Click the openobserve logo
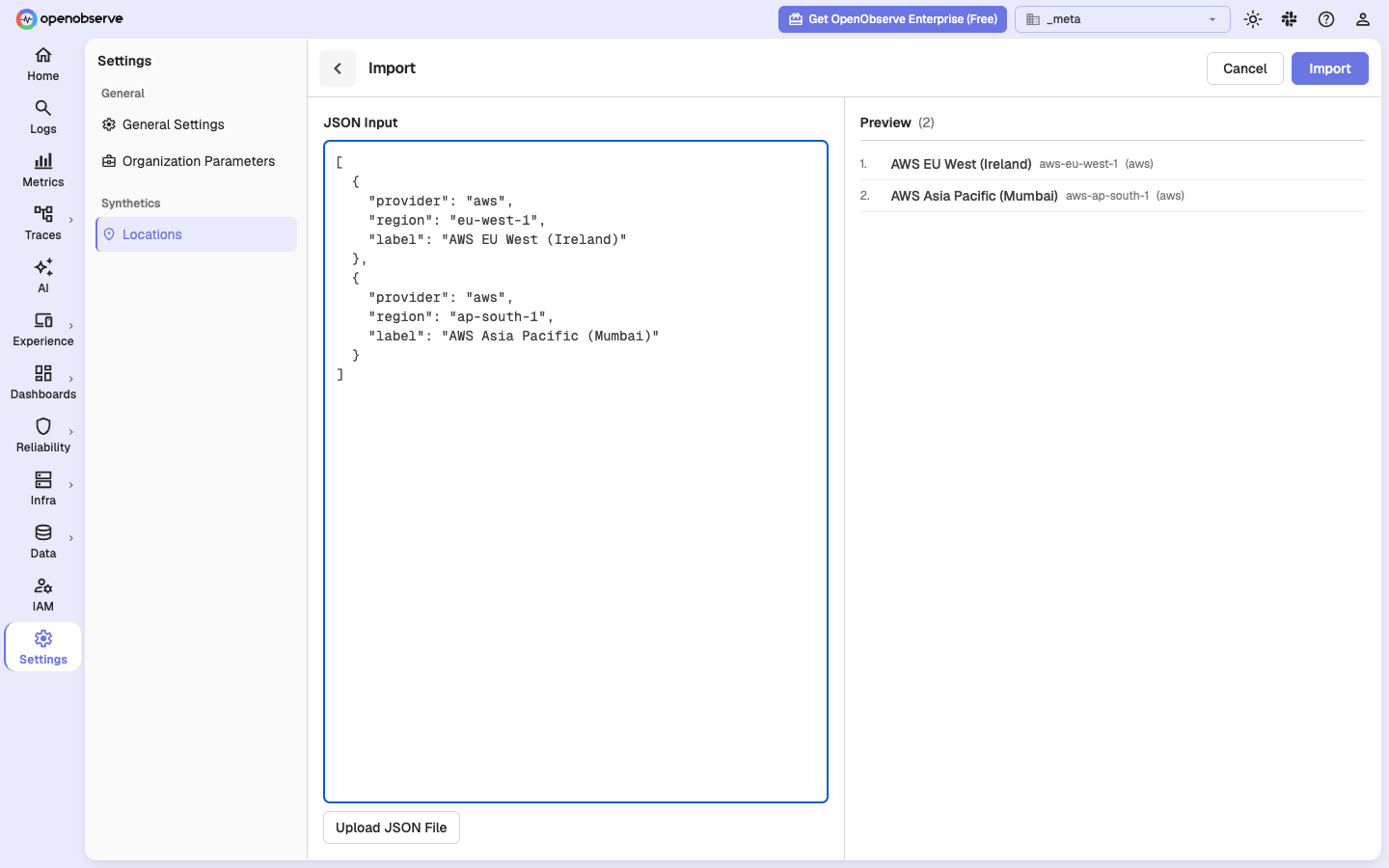1389x868 pixels. click(x=69, y=19)
